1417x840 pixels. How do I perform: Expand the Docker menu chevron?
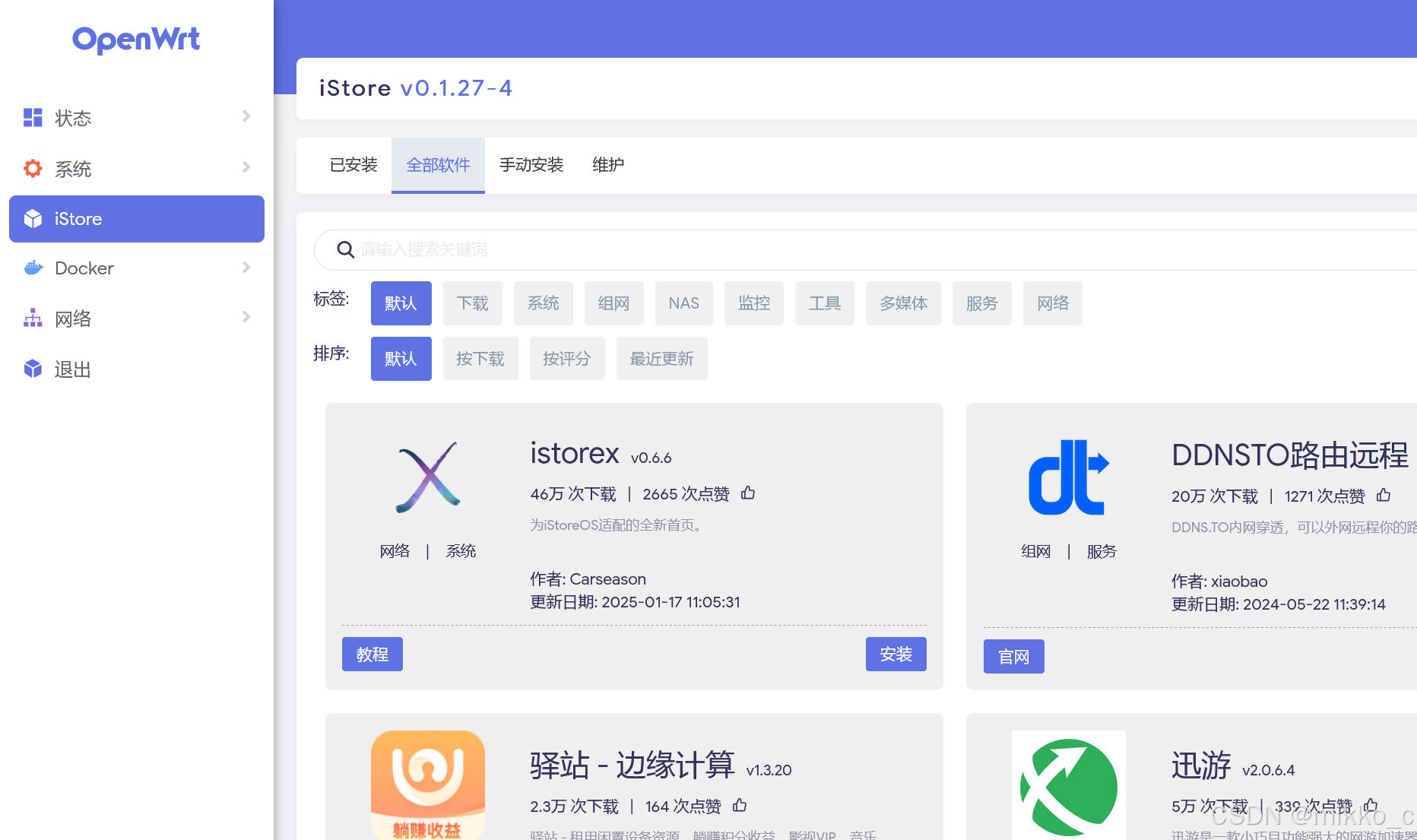point(246,268)
